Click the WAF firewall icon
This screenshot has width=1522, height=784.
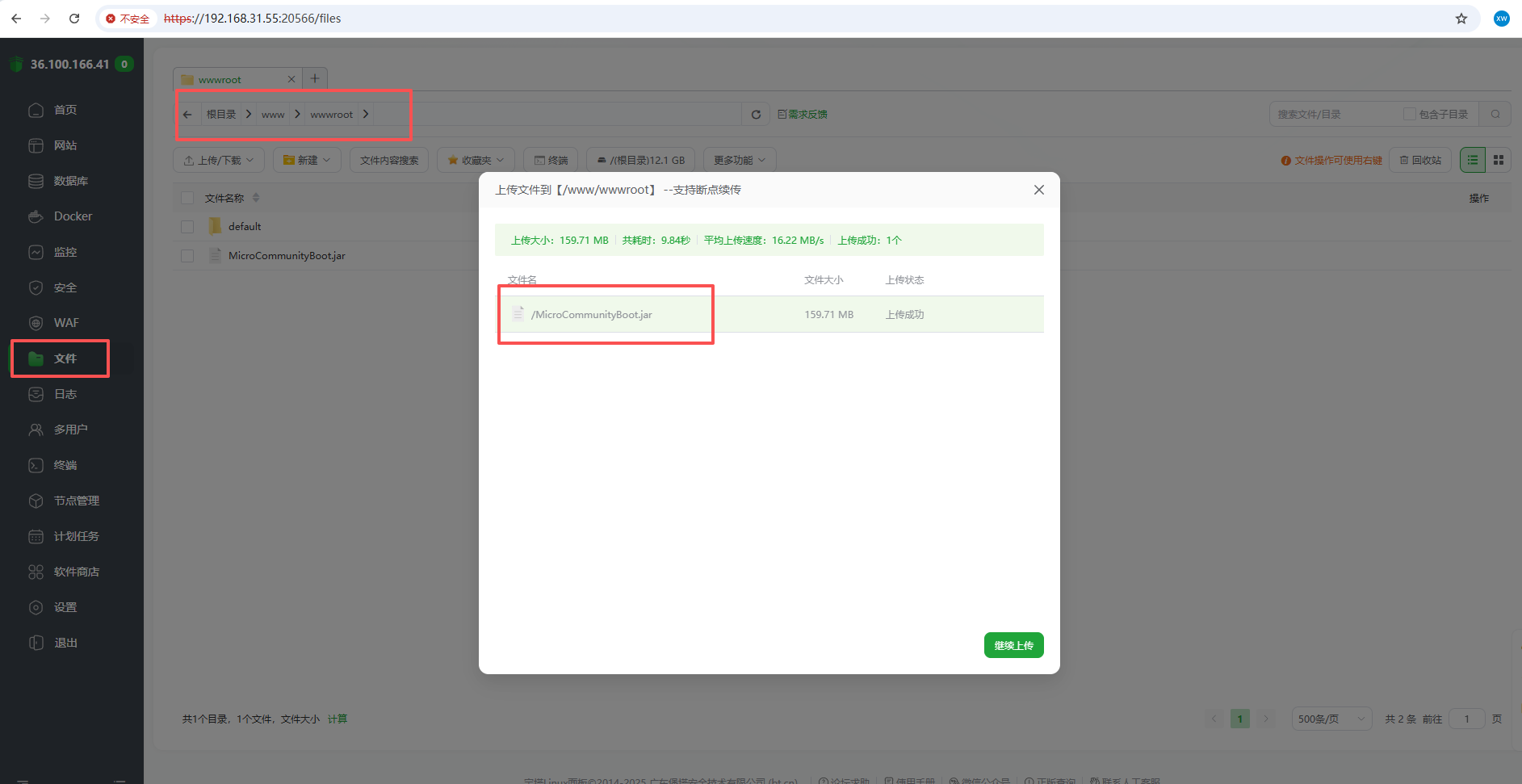pyautogui.click(x=36, y=323)
